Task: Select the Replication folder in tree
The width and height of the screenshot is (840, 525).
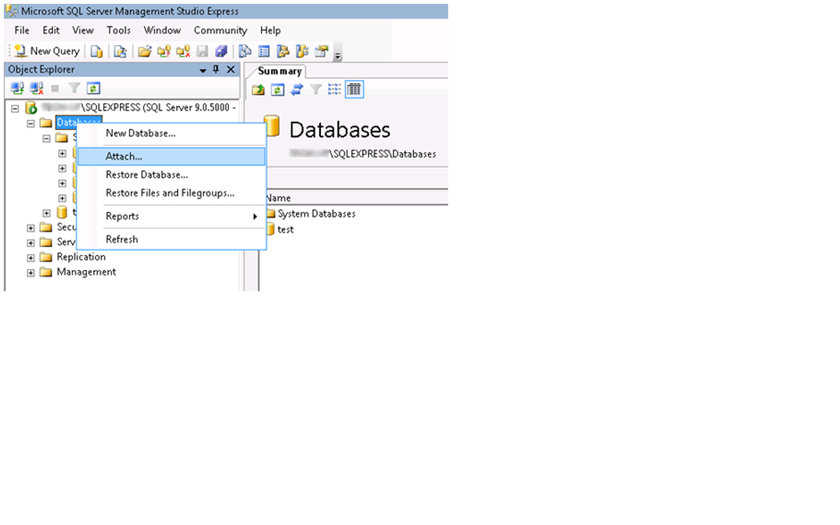Action: tap(81, 257)
